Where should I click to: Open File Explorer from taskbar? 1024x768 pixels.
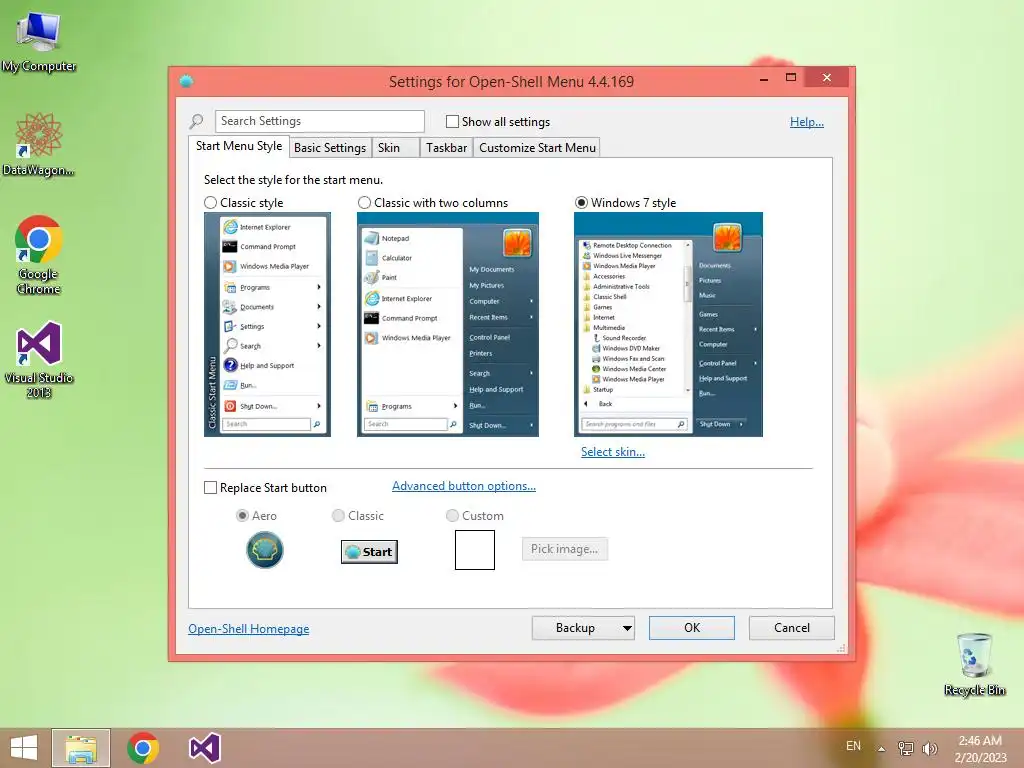coord(81,748)
